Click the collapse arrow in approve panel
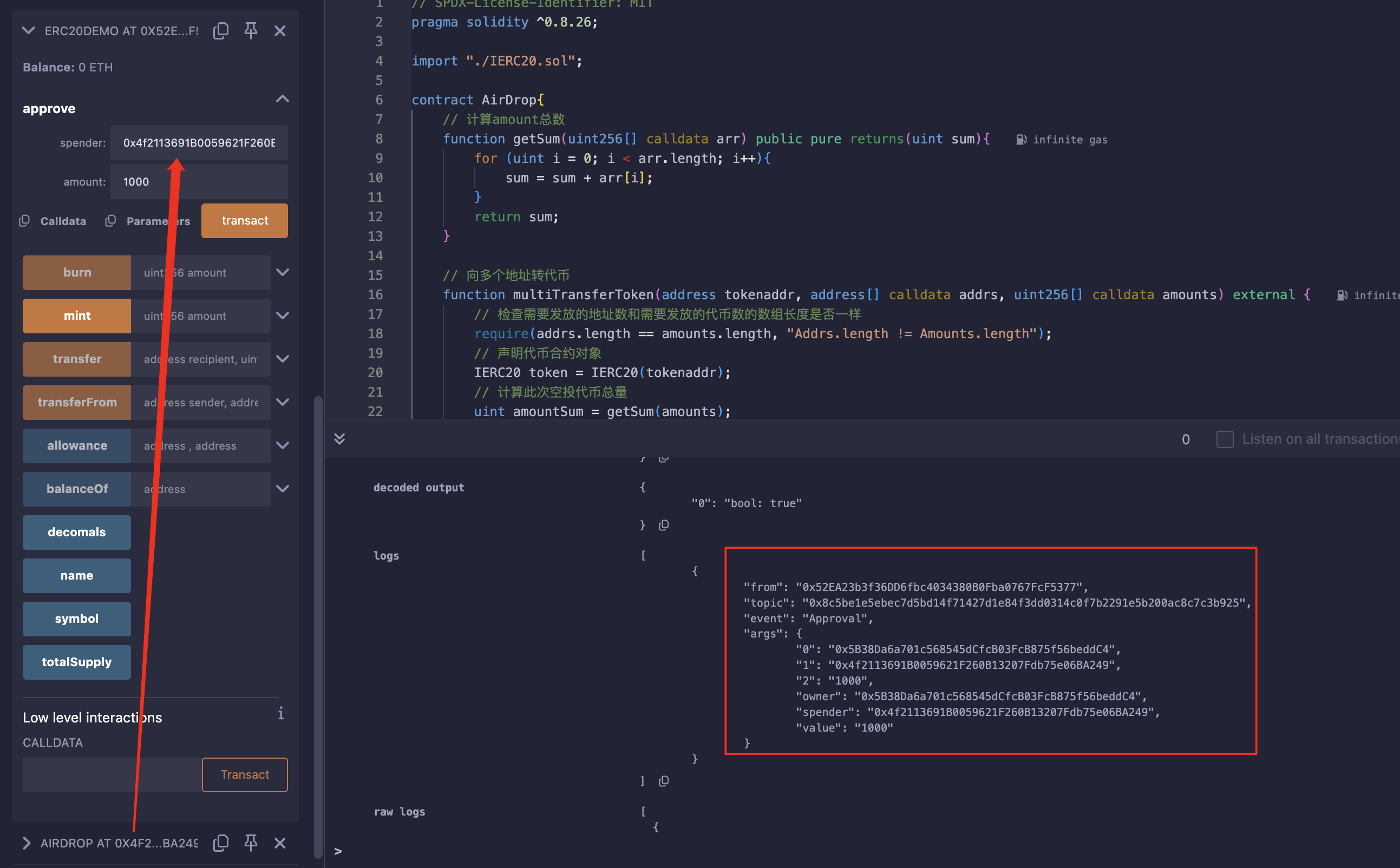 284,98
